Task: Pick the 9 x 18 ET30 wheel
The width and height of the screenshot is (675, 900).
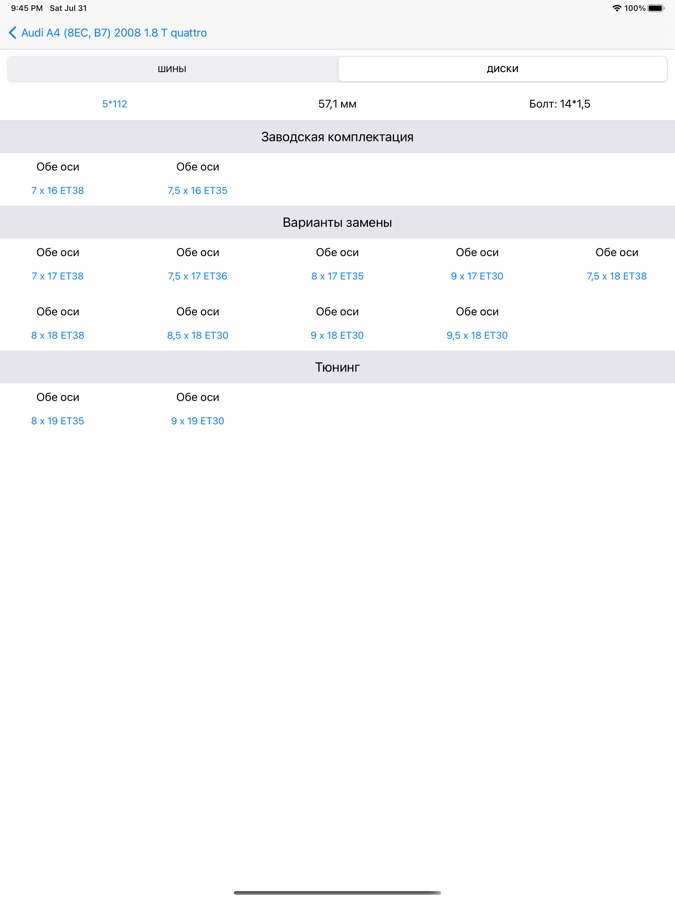Action: [337, 335]
